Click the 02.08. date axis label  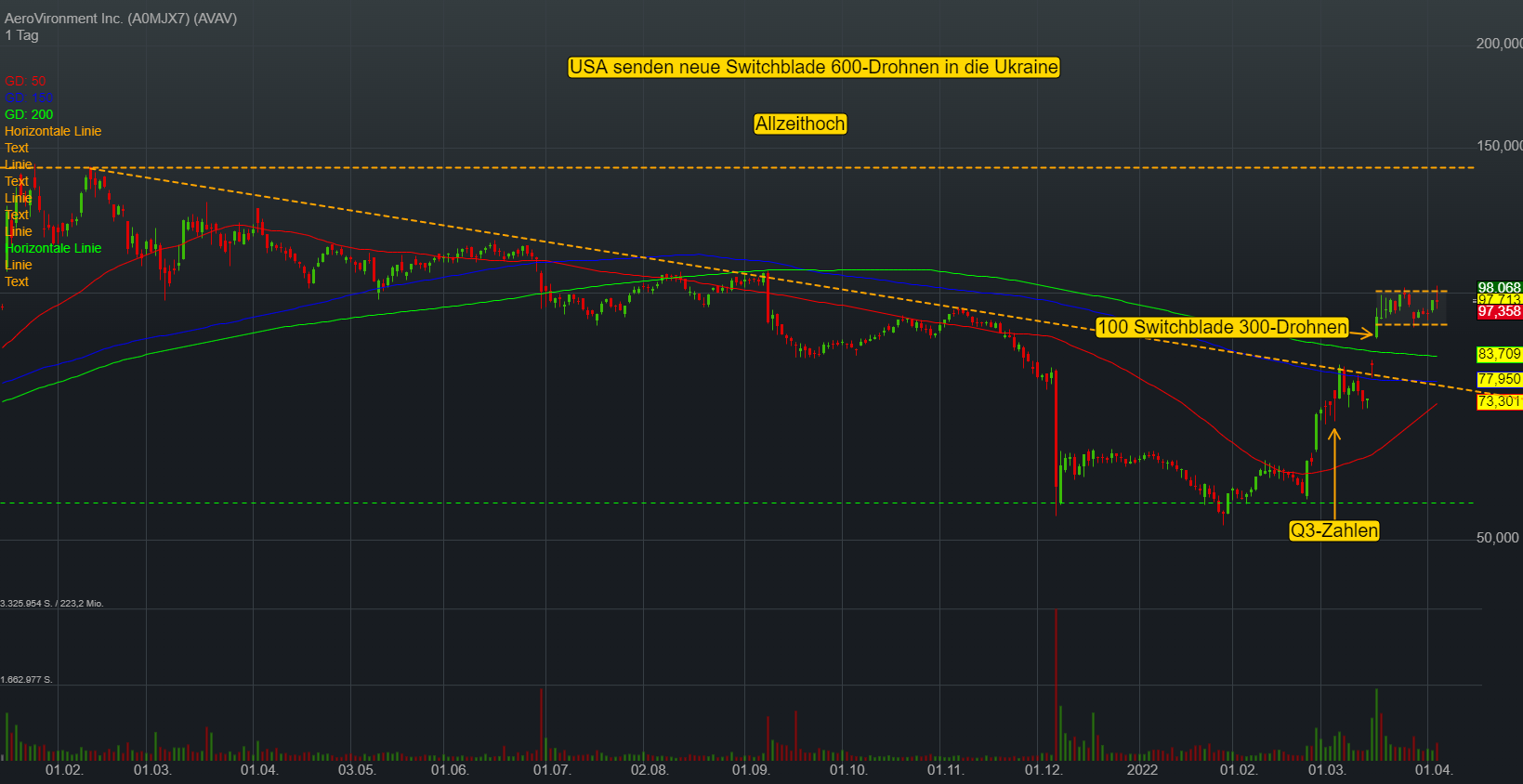pyautogui.click(x=650, y=770)
